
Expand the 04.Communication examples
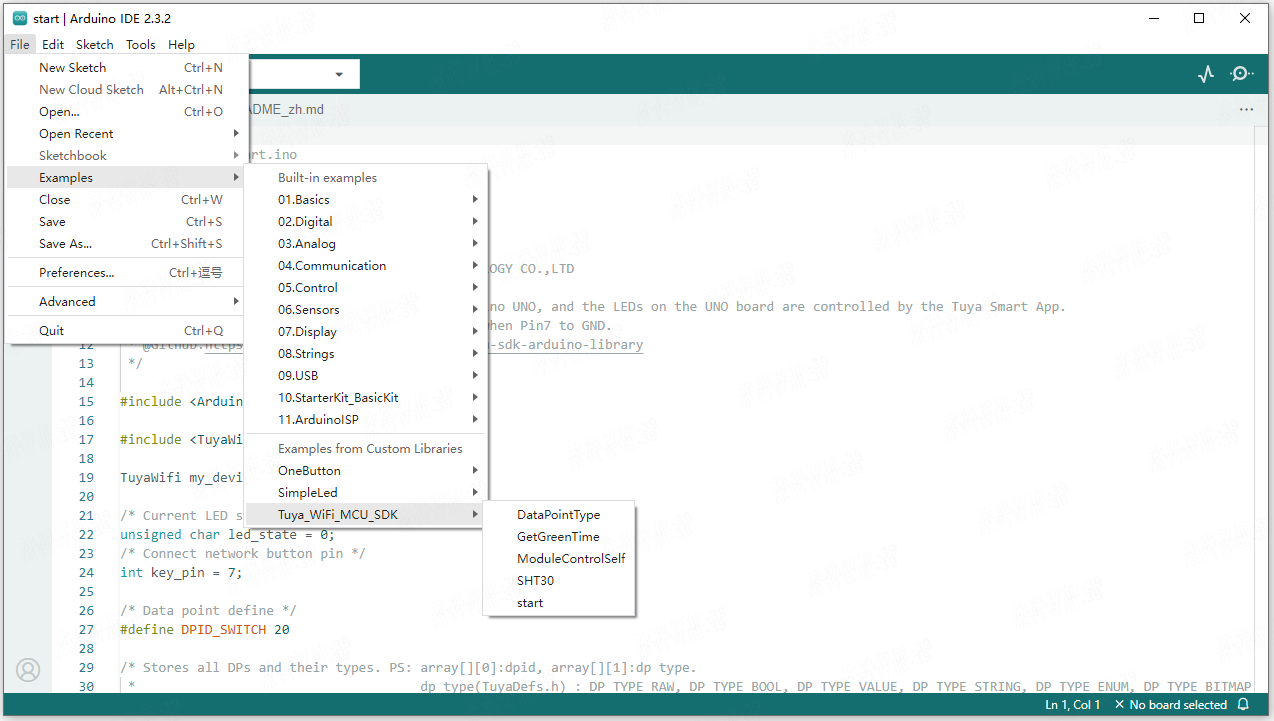[366, 266]
